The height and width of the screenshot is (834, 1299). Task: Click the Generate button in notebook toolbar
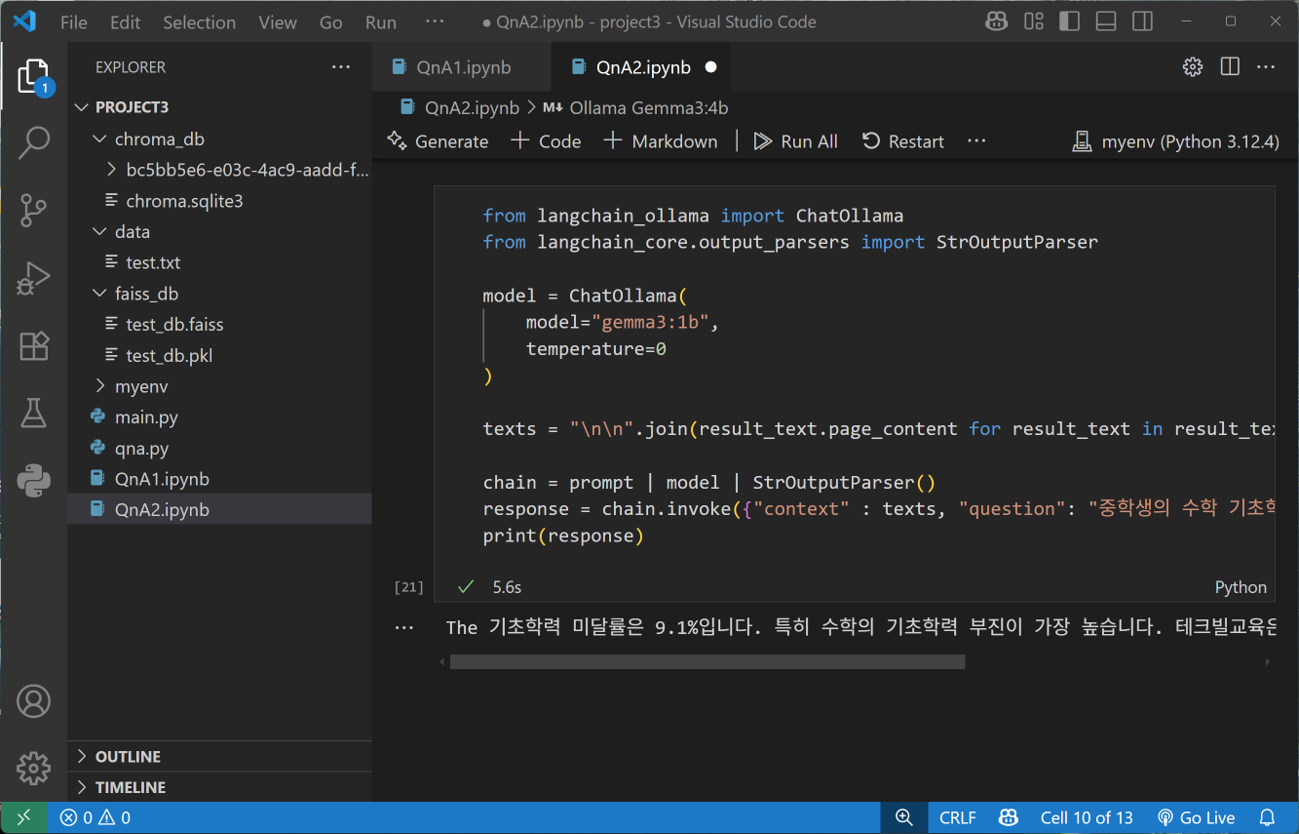pos(438,141)
